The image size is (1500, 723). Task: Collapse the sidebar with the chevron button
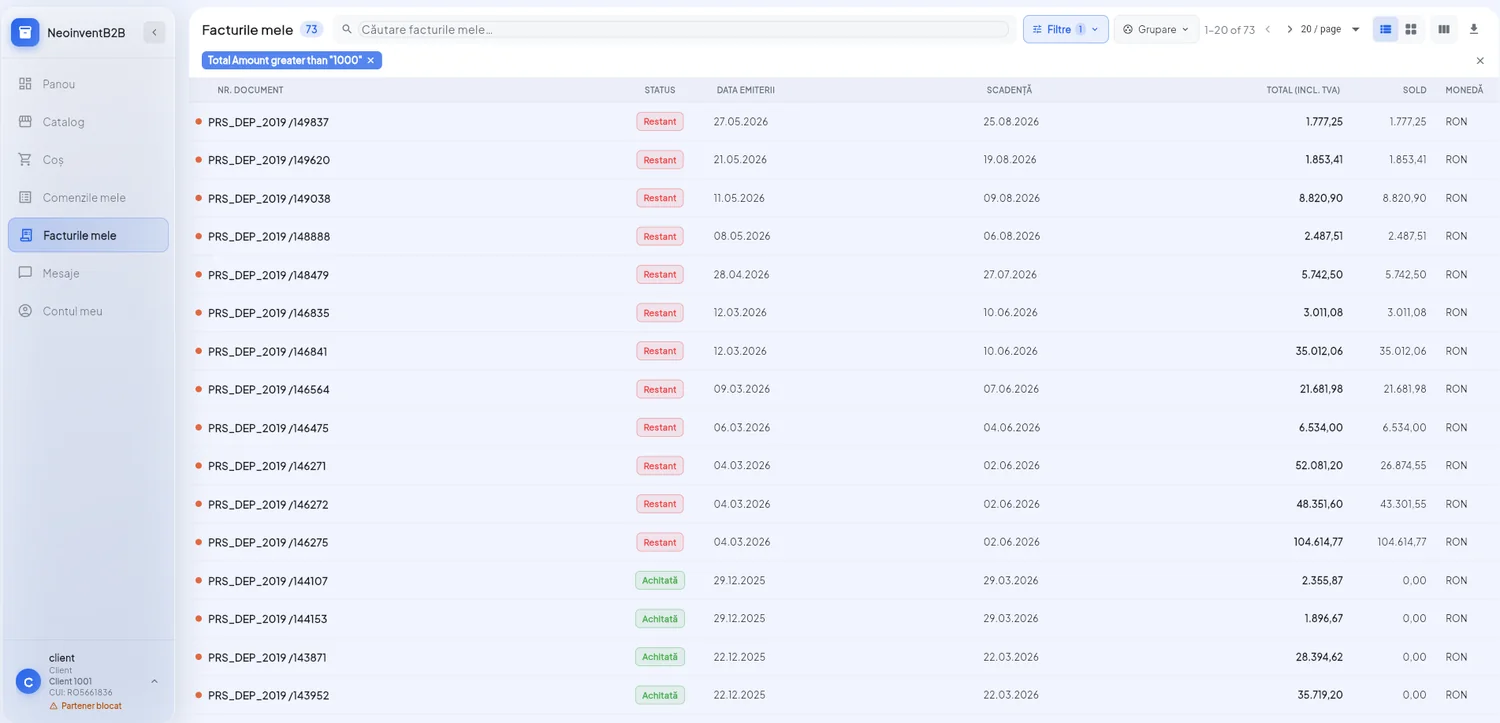coord(154,33)
